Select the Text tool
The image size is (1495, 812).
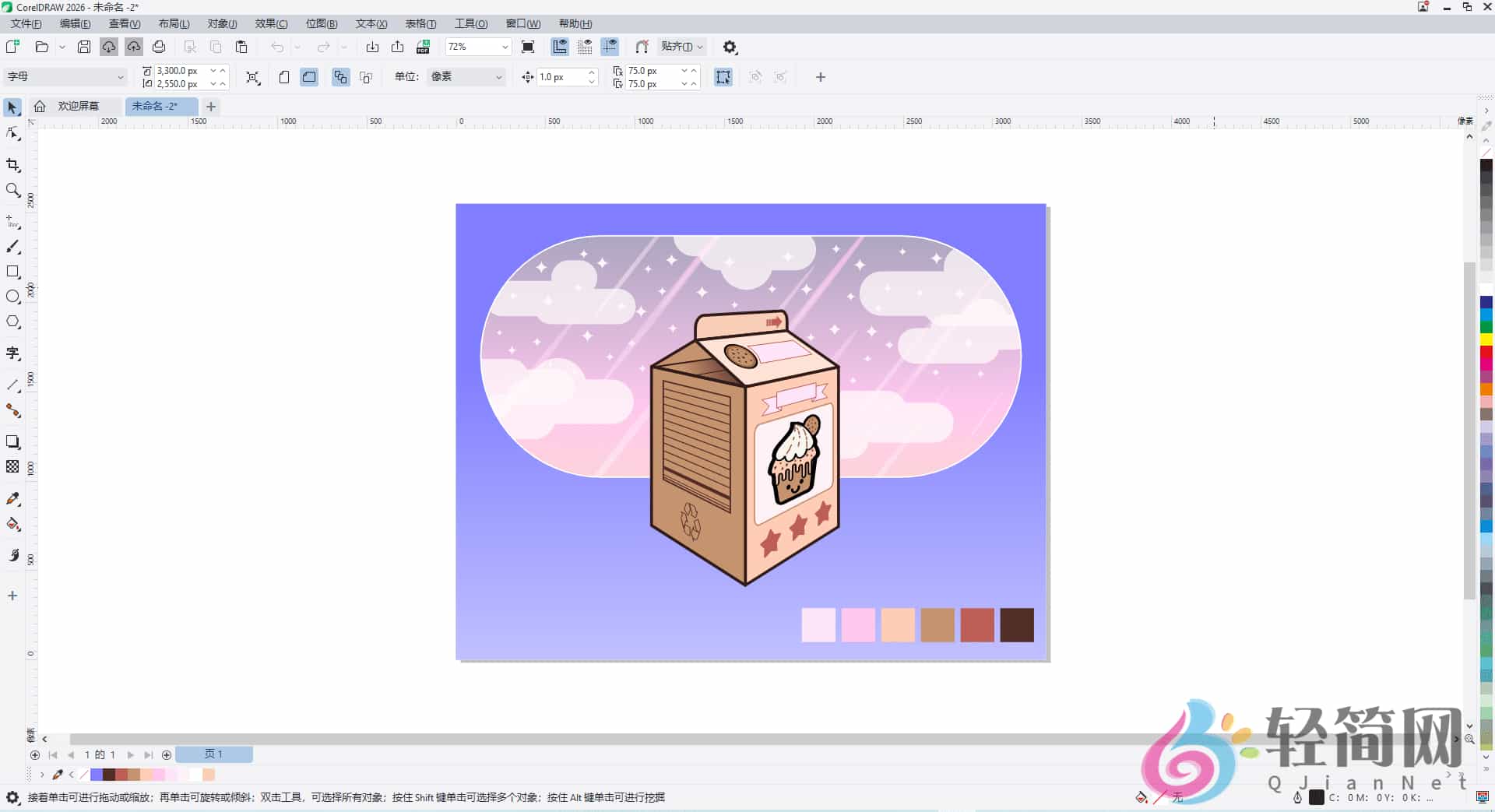pyautogui.click(x=12, y=353)
